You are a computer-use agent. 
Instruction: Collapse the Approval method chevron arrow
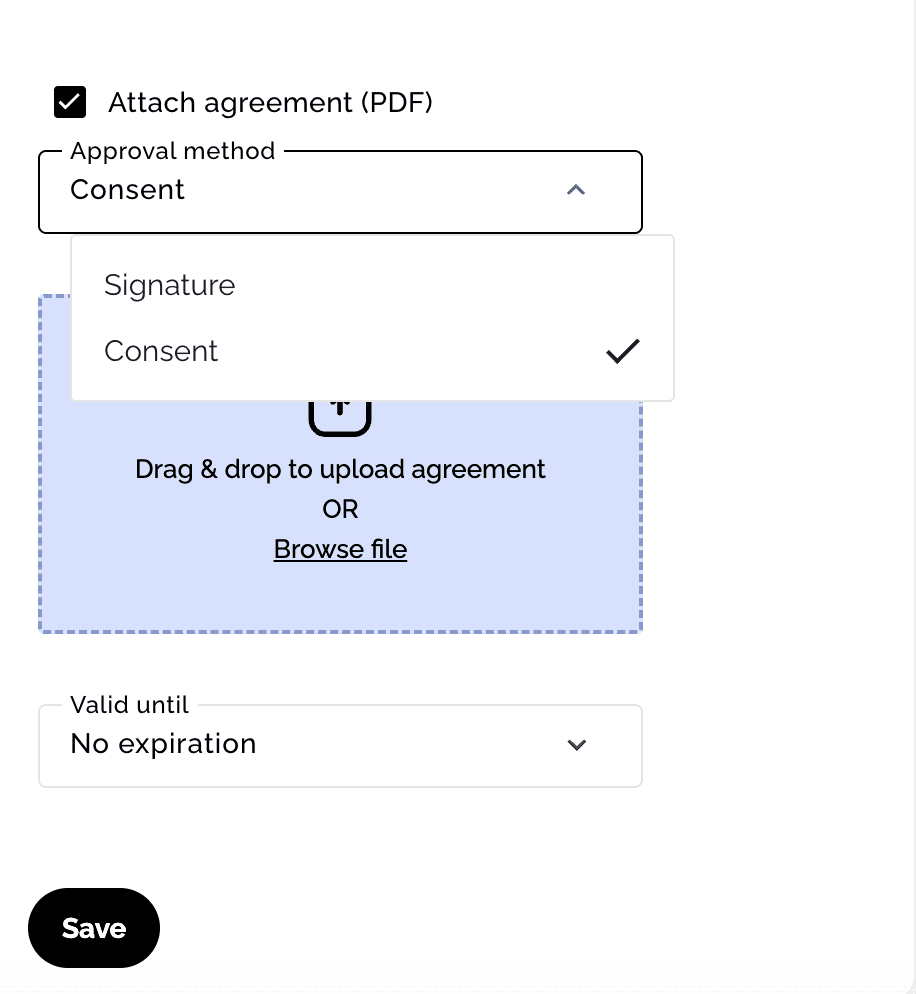576,190
